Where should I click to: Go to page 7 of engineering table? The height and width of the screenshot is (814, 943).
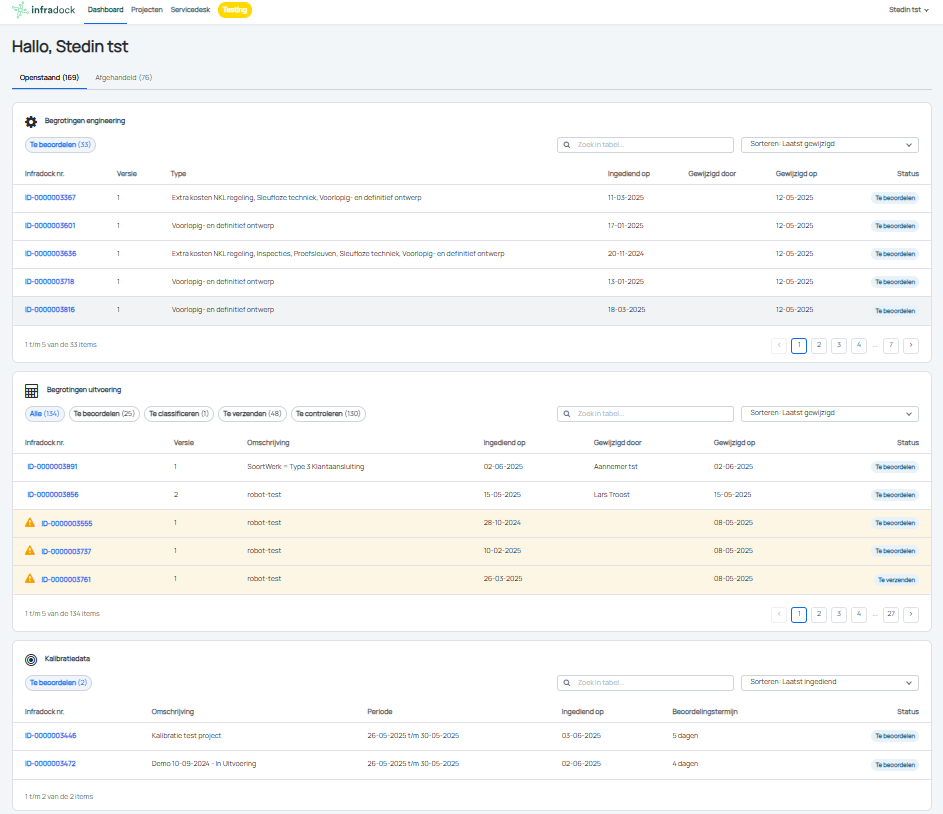click(891, 345)
